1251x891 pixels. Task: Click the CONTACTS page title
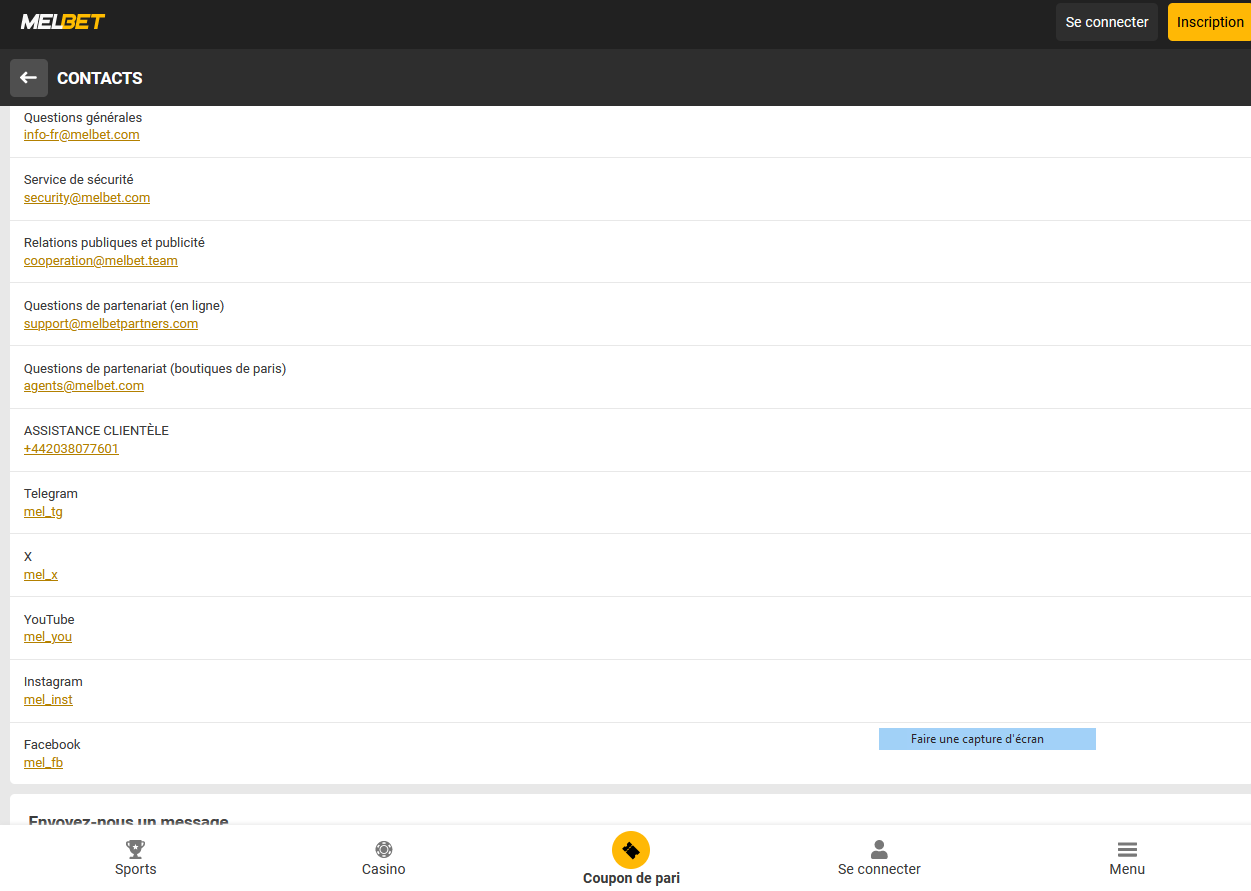click(100, 78)
